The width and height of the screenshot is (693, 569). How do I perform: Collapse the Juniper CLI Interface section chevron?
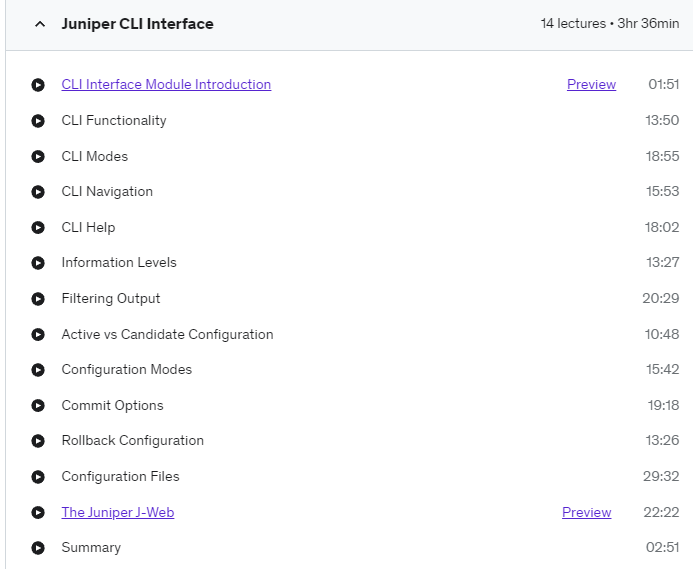click(40, 24)
